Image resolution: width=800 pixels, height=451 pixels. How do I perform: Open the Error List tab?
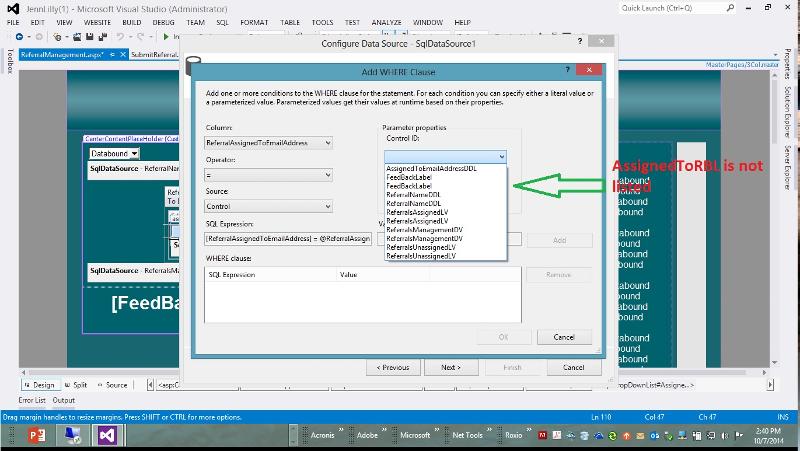tap(32, 400)
